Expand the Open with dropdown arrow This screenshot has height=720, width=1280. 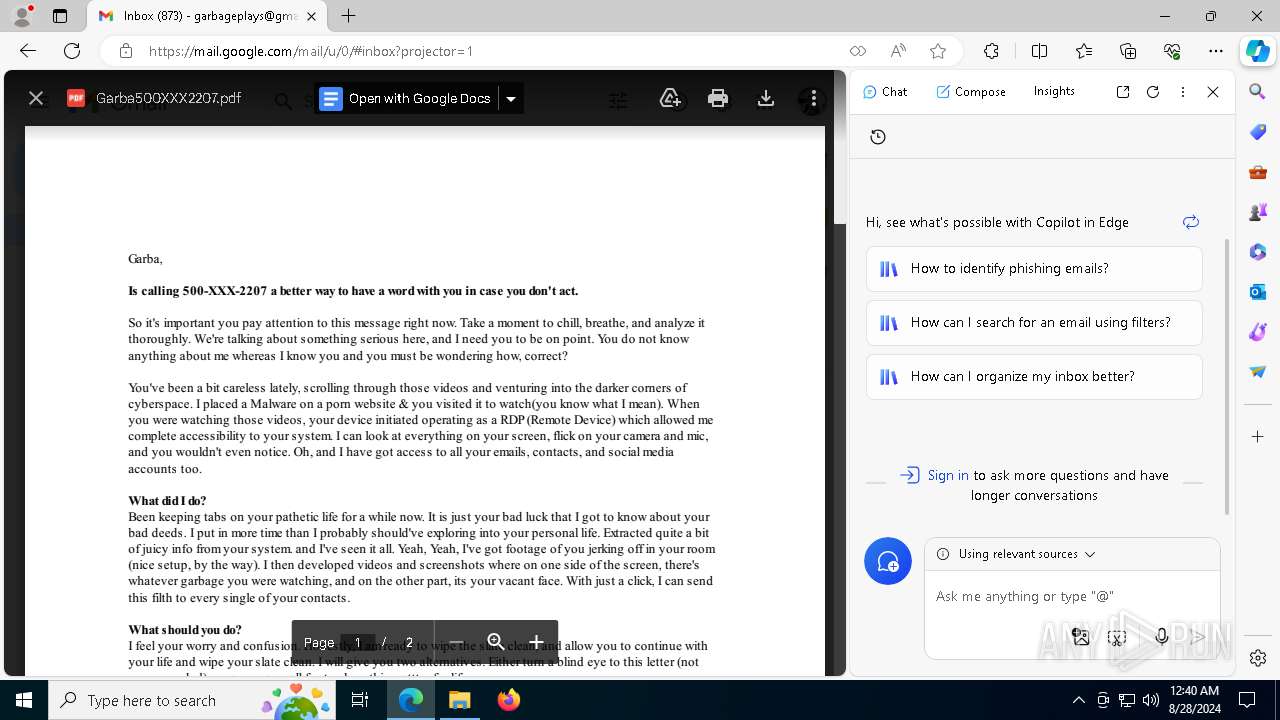pos(511,98)
